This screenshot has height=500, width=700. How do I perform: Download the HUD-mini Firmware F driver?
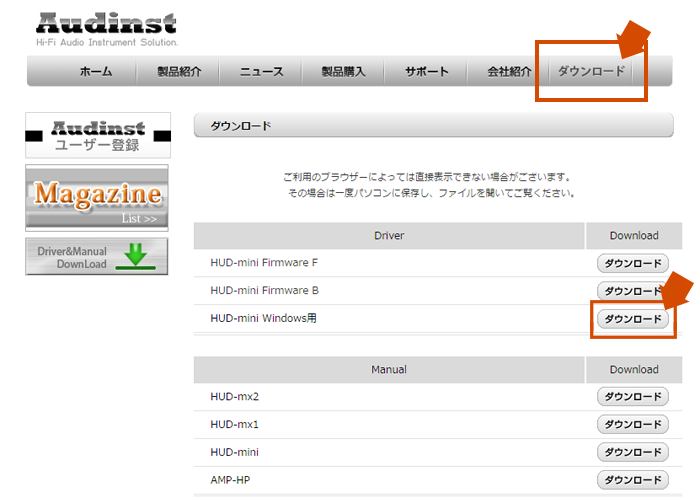pos(633,263)
